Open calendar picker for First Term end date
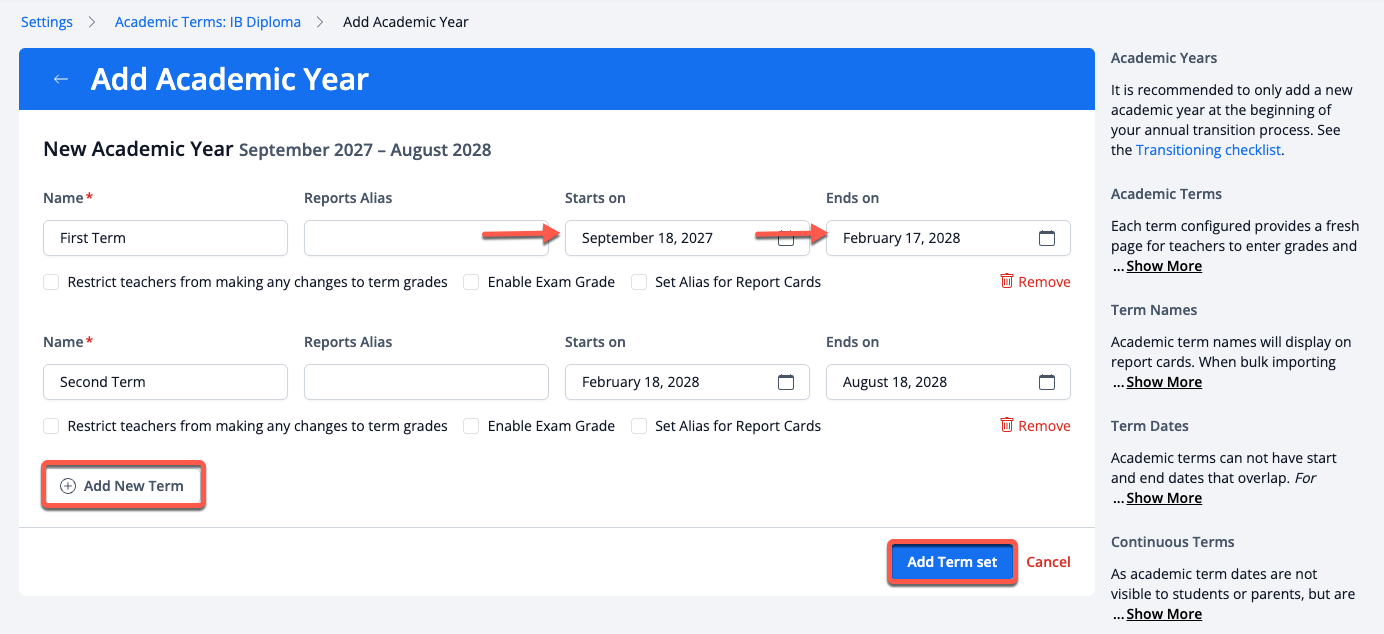 1047,238
